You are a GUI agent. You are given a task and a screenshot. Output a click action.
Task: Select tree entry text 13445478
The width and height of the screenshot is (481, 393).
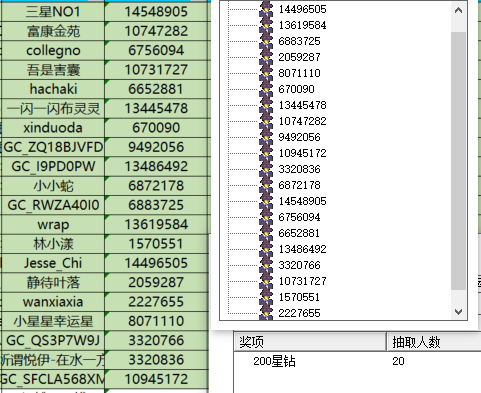pos(302,105)
